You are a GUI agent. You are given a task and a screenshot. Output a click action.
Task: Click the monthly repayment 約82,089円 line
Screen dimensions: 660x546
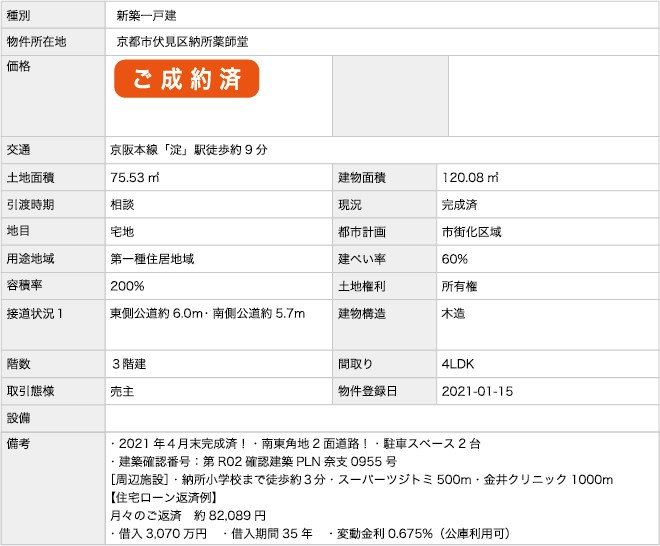[188, 516]
